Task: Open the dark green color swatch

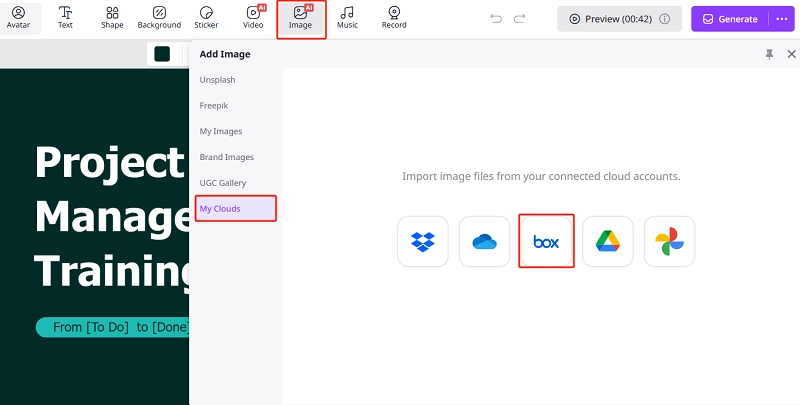Action: point(162,54)
